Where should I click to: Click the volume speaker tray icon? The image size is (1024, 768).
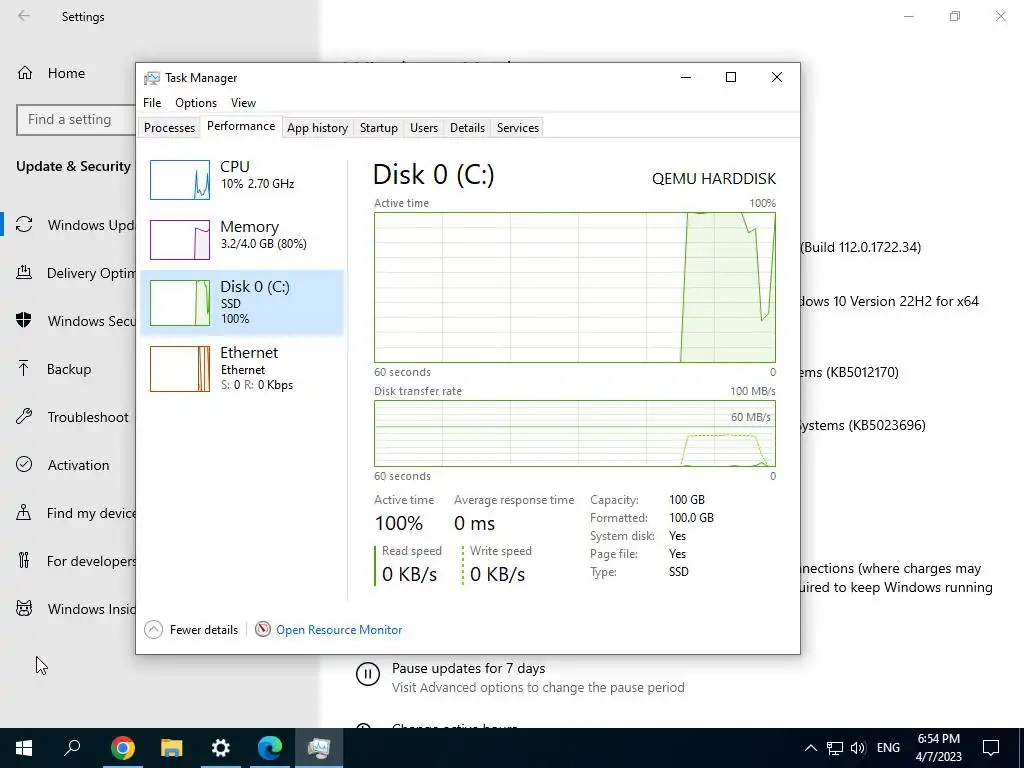(x=858, y=748)
